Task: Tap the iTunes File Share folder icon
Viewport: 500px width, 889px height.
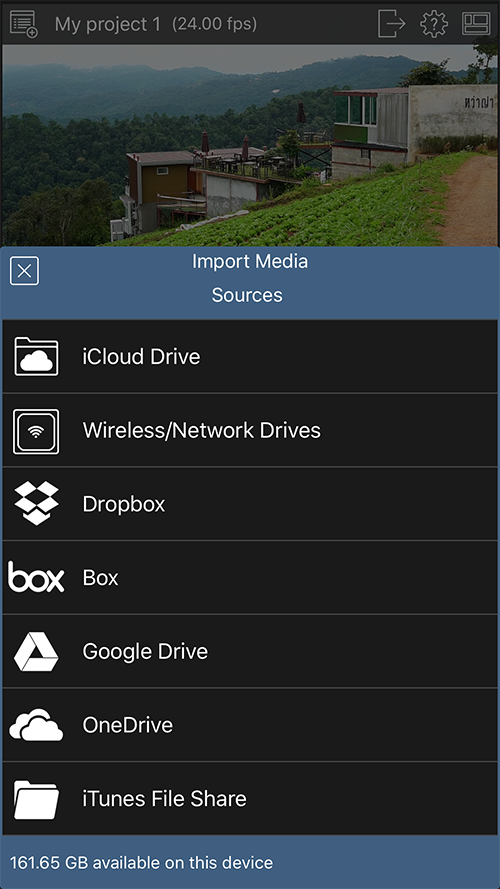Action: pos(36,799)
